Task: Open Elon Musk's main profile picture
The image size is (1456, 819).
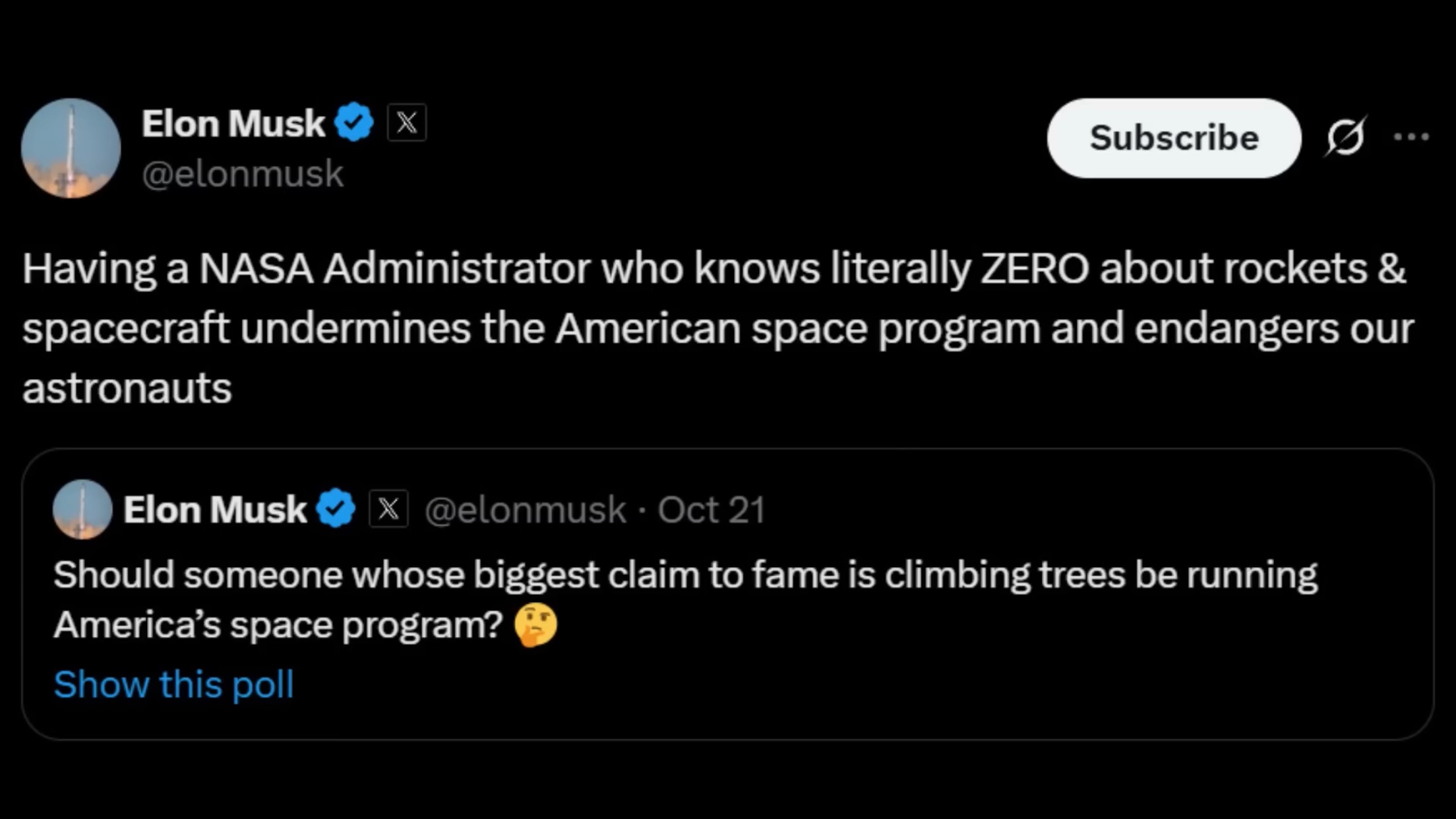Action: (71, 148)
